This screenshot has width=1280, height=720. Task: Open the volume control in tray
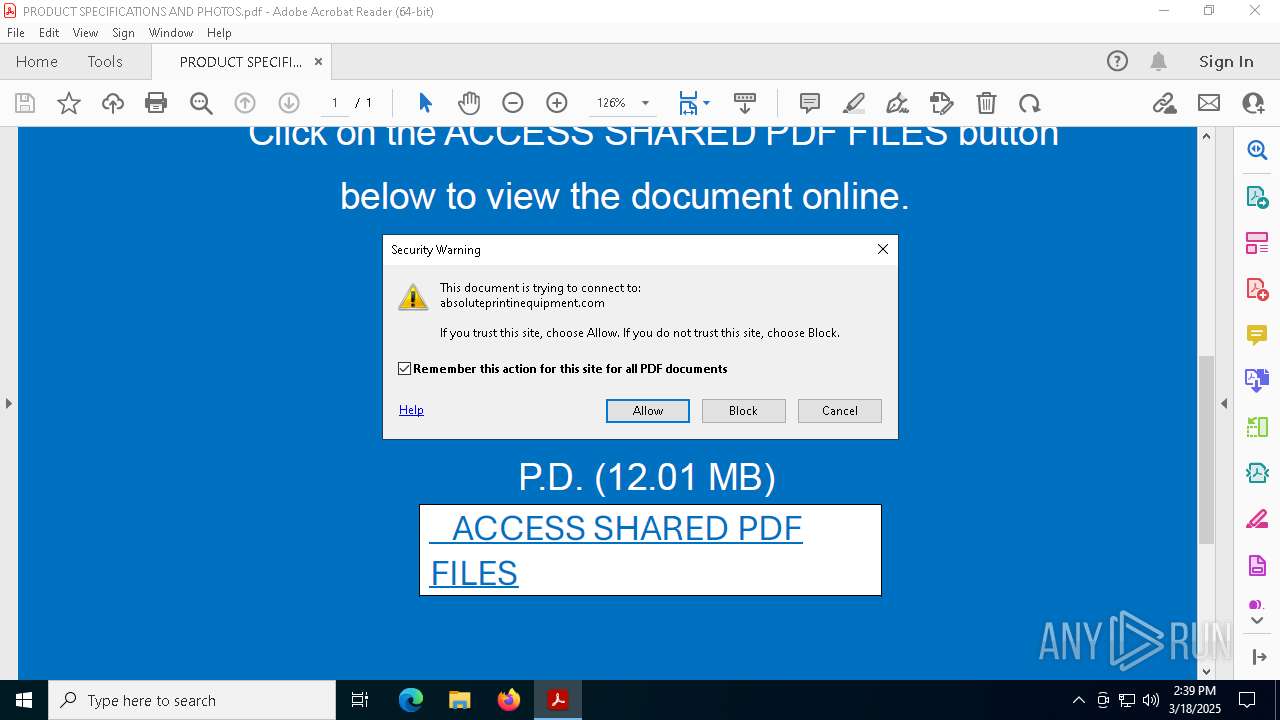(x=1150, y=700)
